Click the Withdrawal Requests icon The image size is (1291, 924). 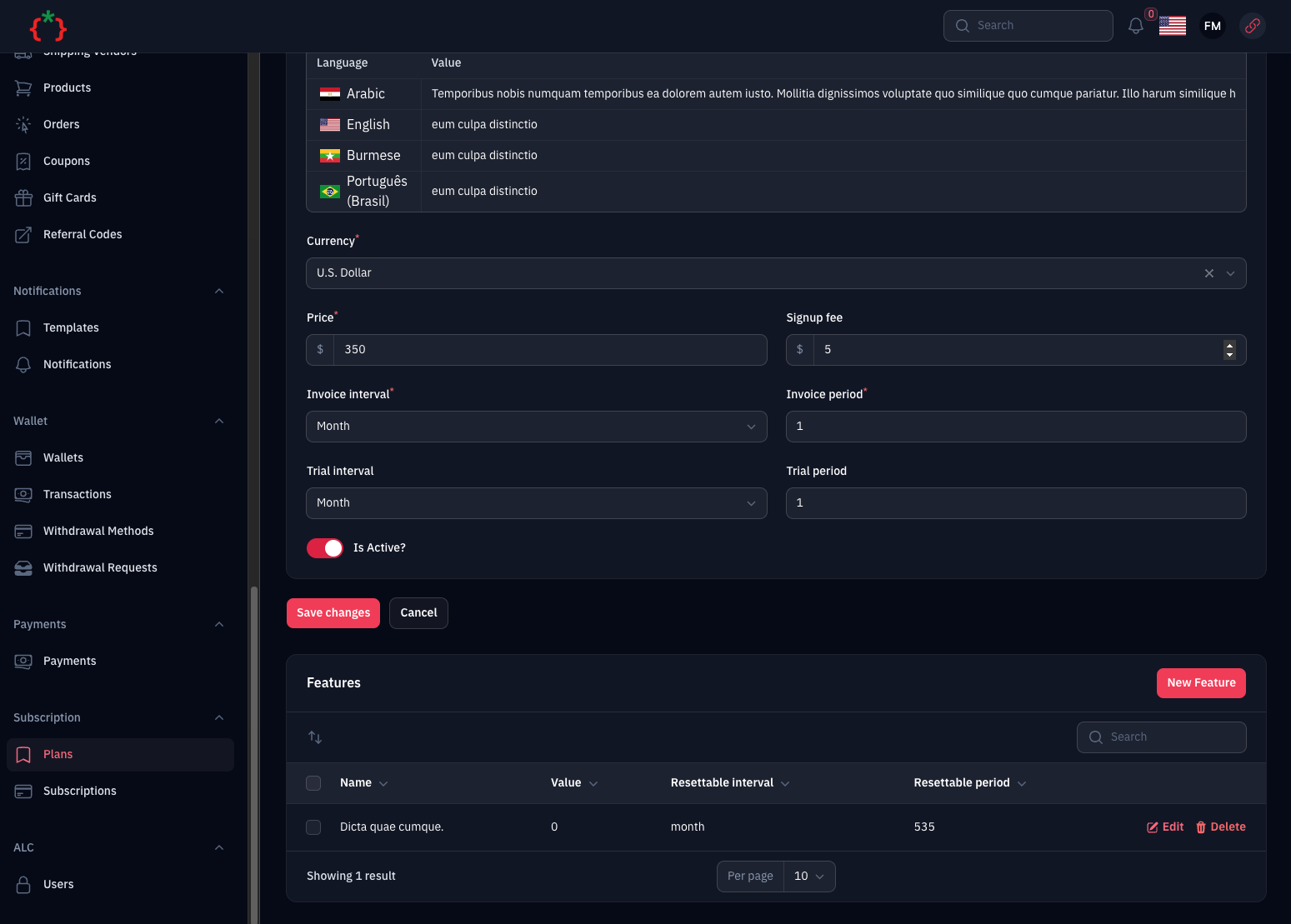[x=23, y=568]
